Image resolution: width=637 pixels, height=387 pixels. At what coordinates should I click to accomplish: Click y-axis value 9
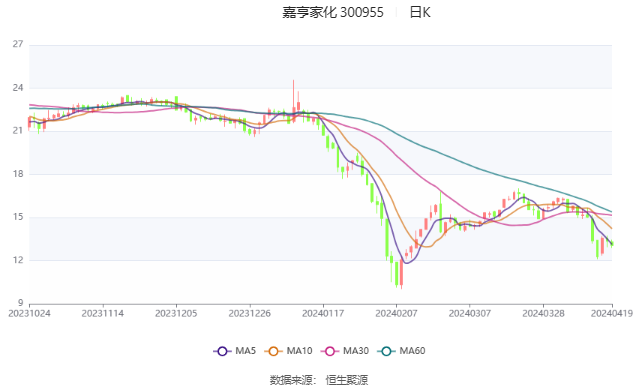point(20,303)
